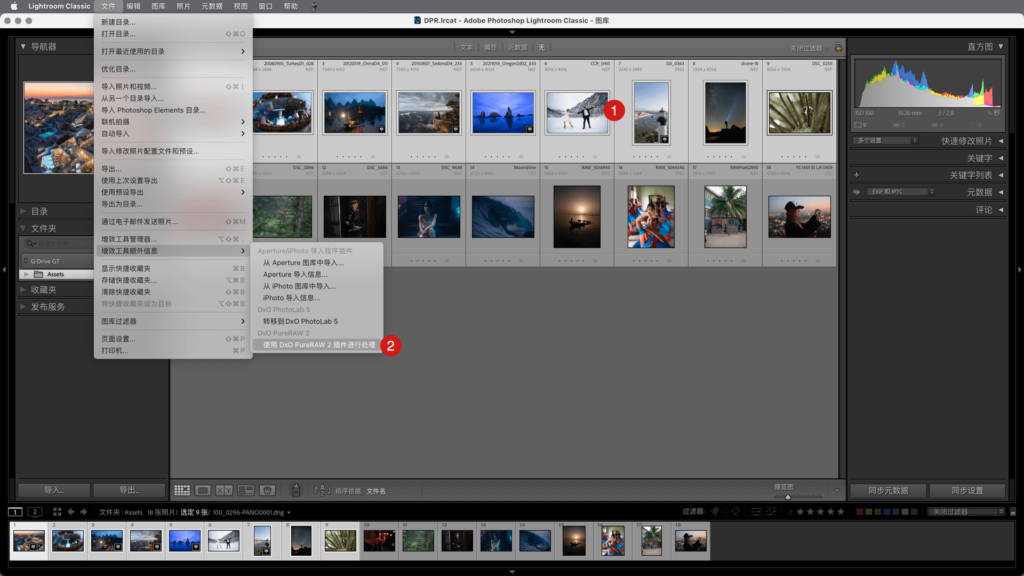The image size is (1024, 576).
Task: Click the 导出 button
Action: point(129,490)
